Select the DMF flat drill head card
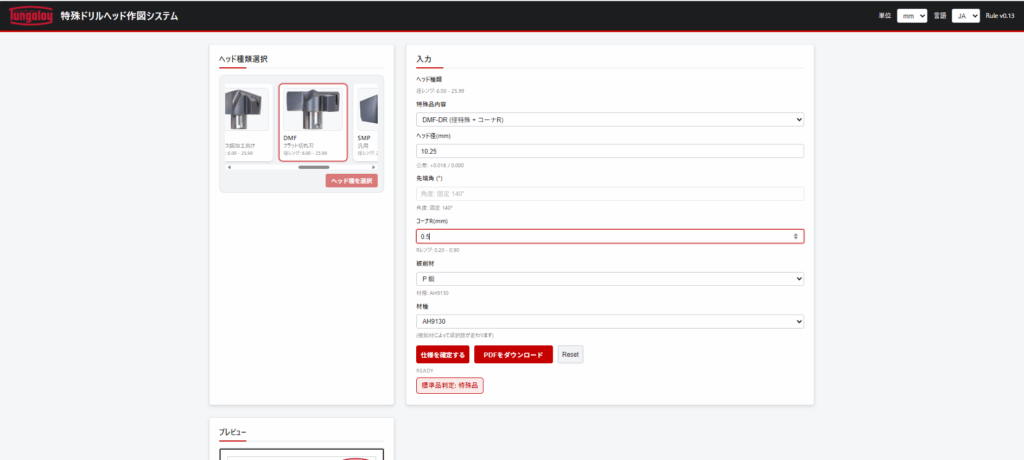Viewport: 1024px width, 460px height. point(313,122)
